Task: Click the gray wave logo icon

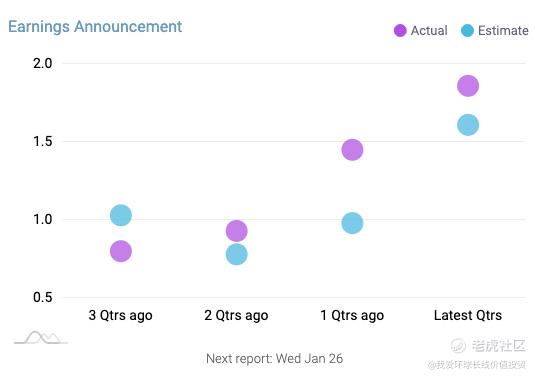Action: [x=41, y=337]
